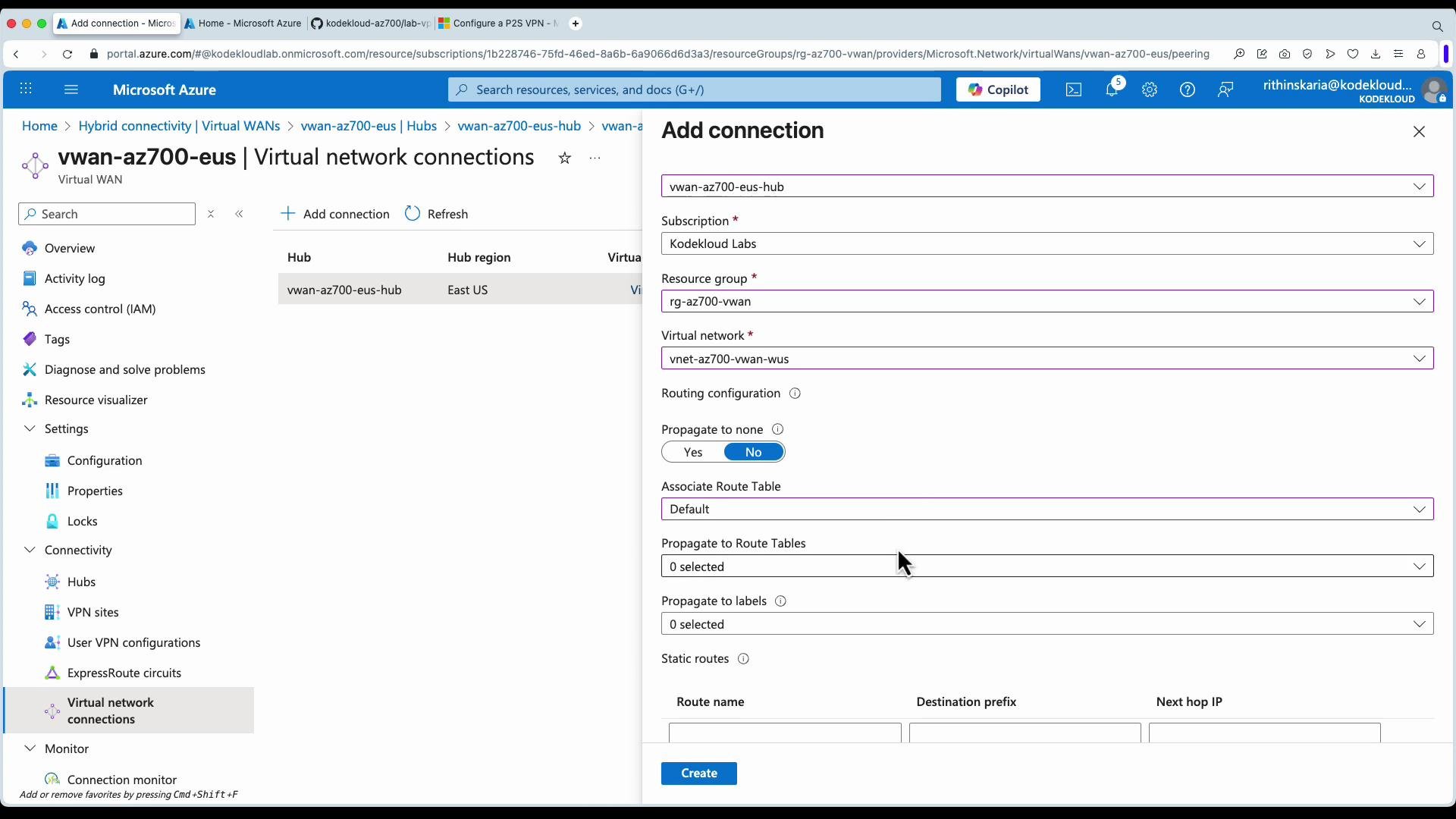Select the vwan-az700-eus-hub table row
This screenshot has width=1456, height=819.
pos(460,290)
